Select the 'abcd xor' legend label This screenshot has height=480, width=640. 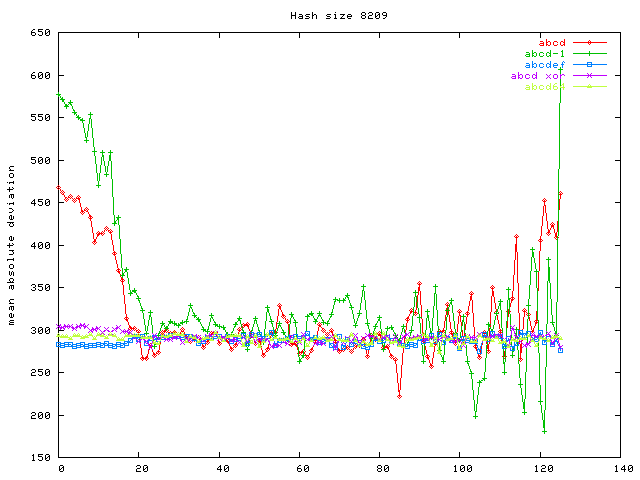(x=538, y=76)
